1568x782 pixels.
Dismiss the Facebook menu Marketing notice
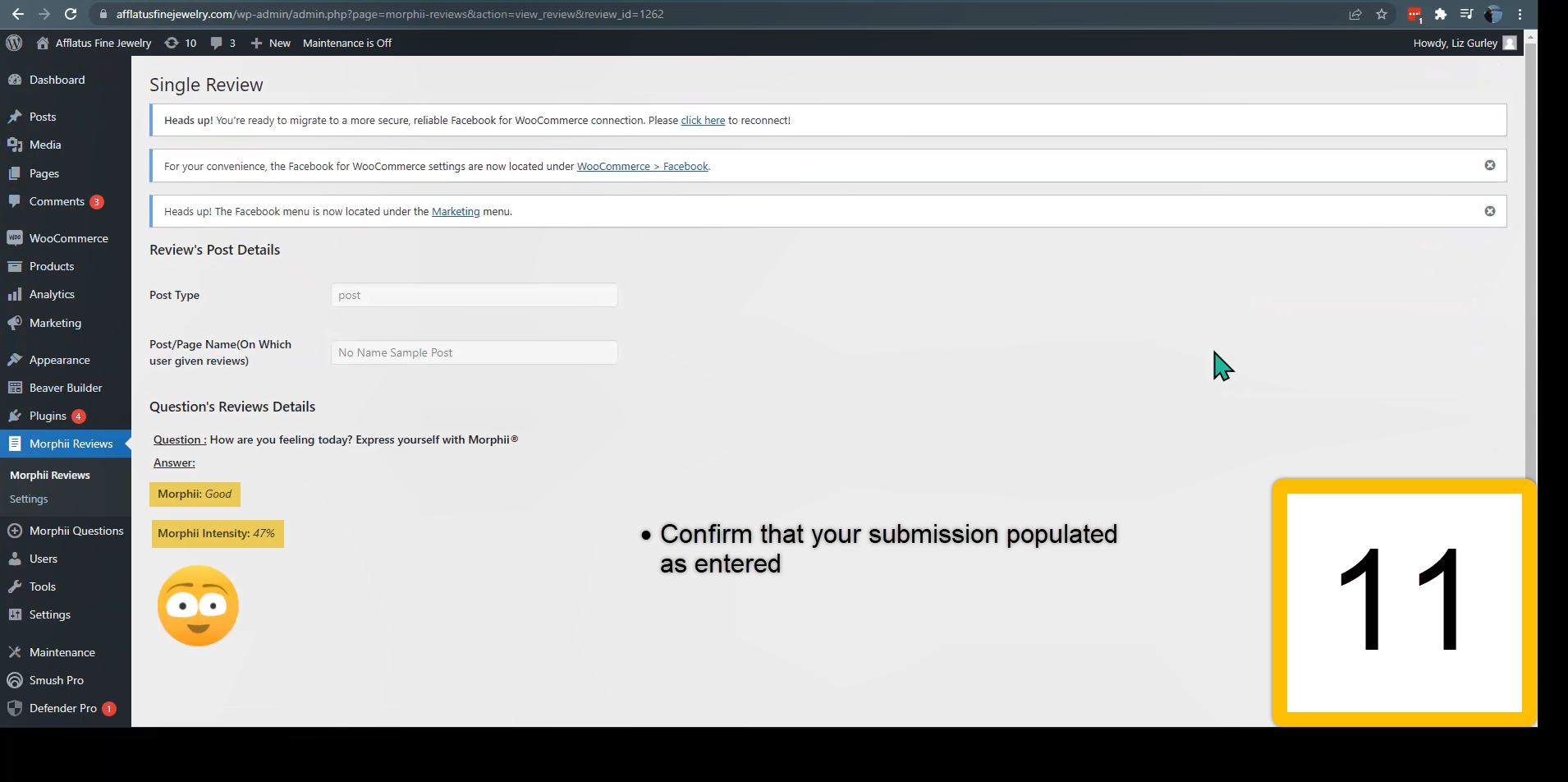1490,211
